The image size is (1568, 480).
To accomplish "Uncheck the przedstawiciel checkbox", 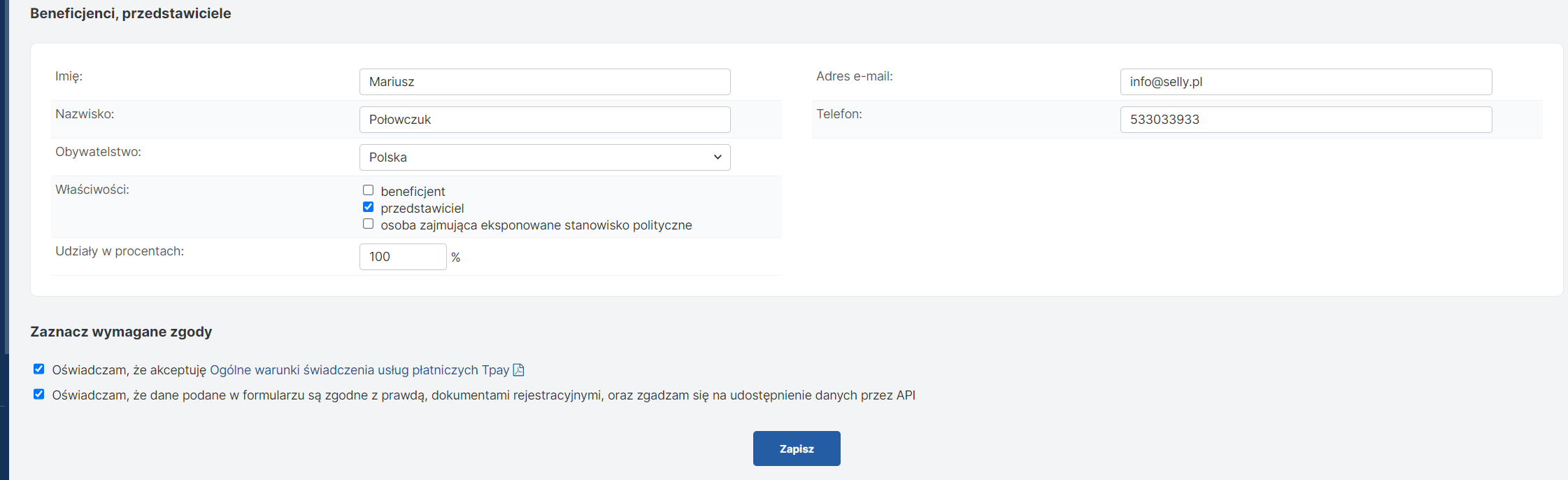I will tap(368, 207).
